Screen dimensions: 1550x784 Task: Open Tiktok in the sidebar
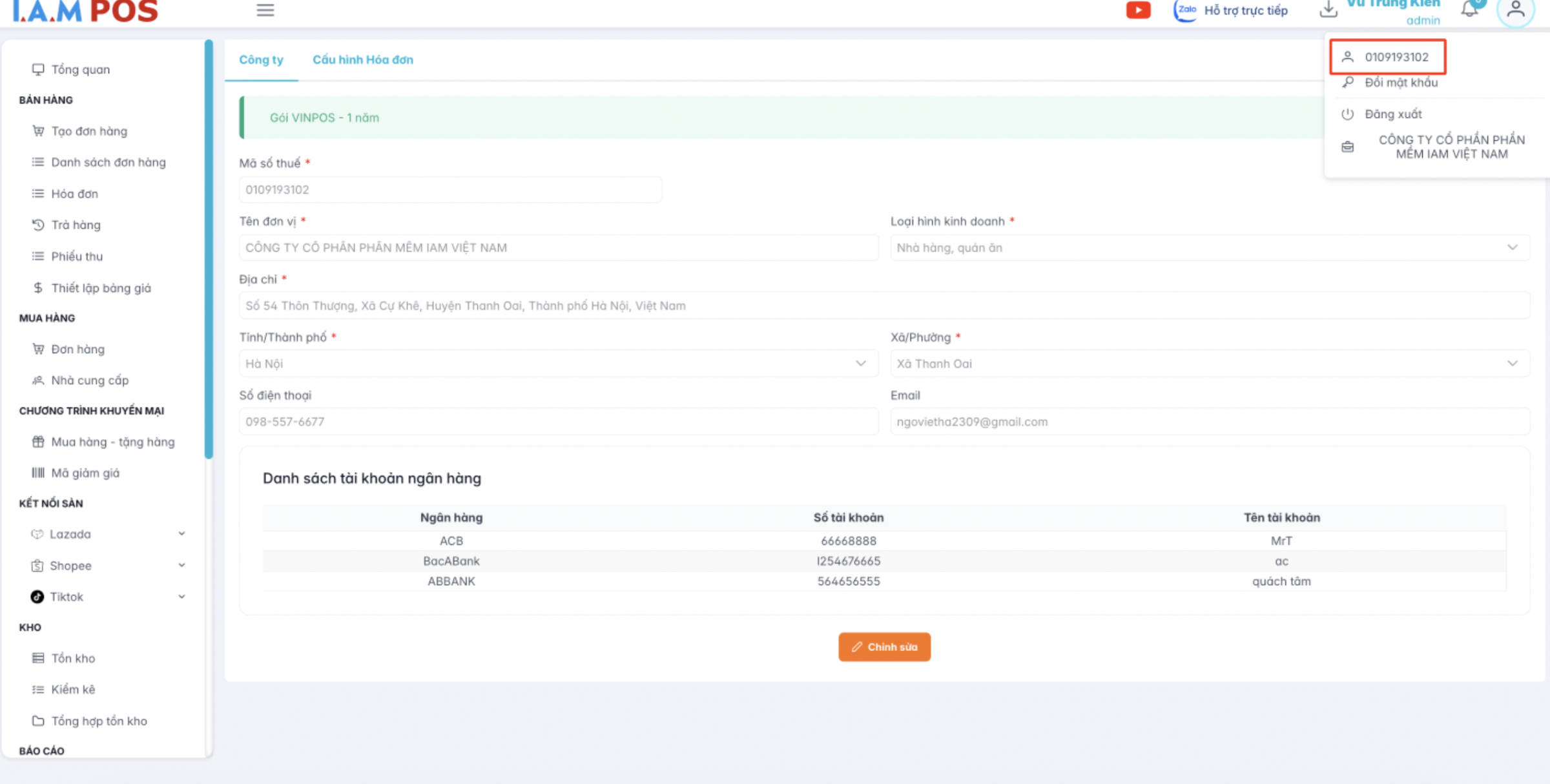67,597
